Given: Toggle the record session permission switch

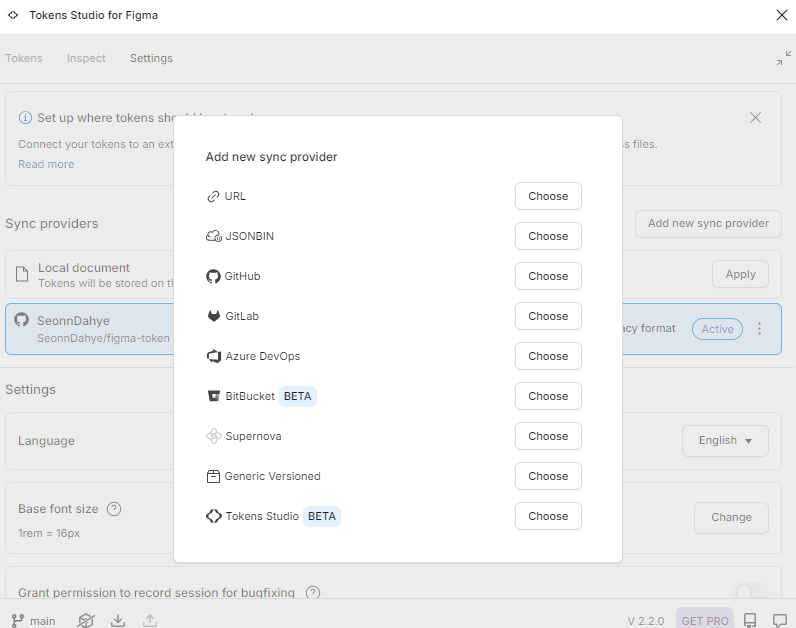Looking at the screenshot, I should tap(749, 593).
